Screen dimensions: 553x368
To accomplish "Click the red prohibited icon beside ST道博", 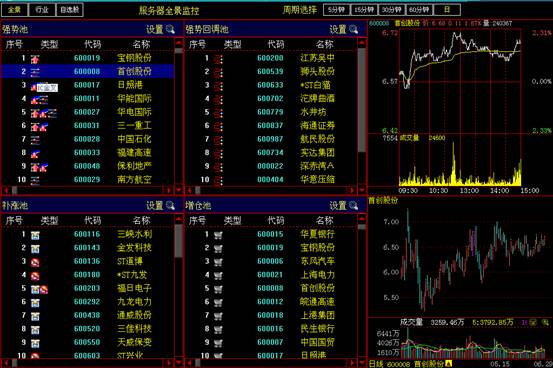I will tap(35, 262).
